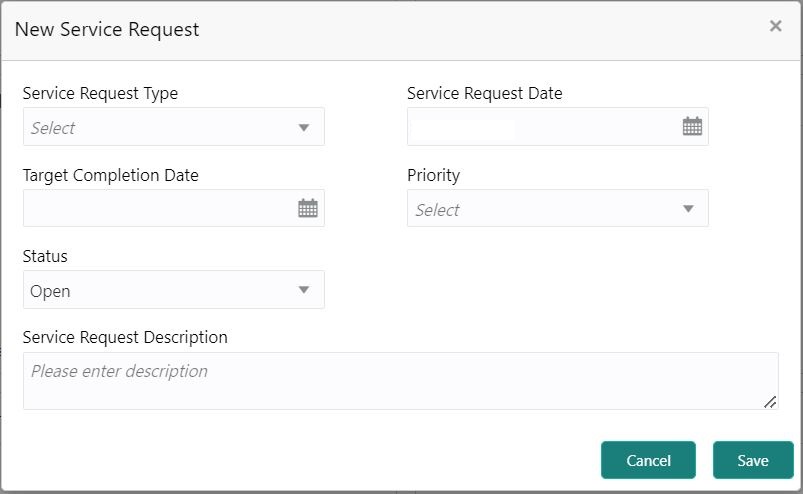Viewport: 803px width, 494px height.
Task: Click the Priority field label
Action: click(x=433, y=175)
